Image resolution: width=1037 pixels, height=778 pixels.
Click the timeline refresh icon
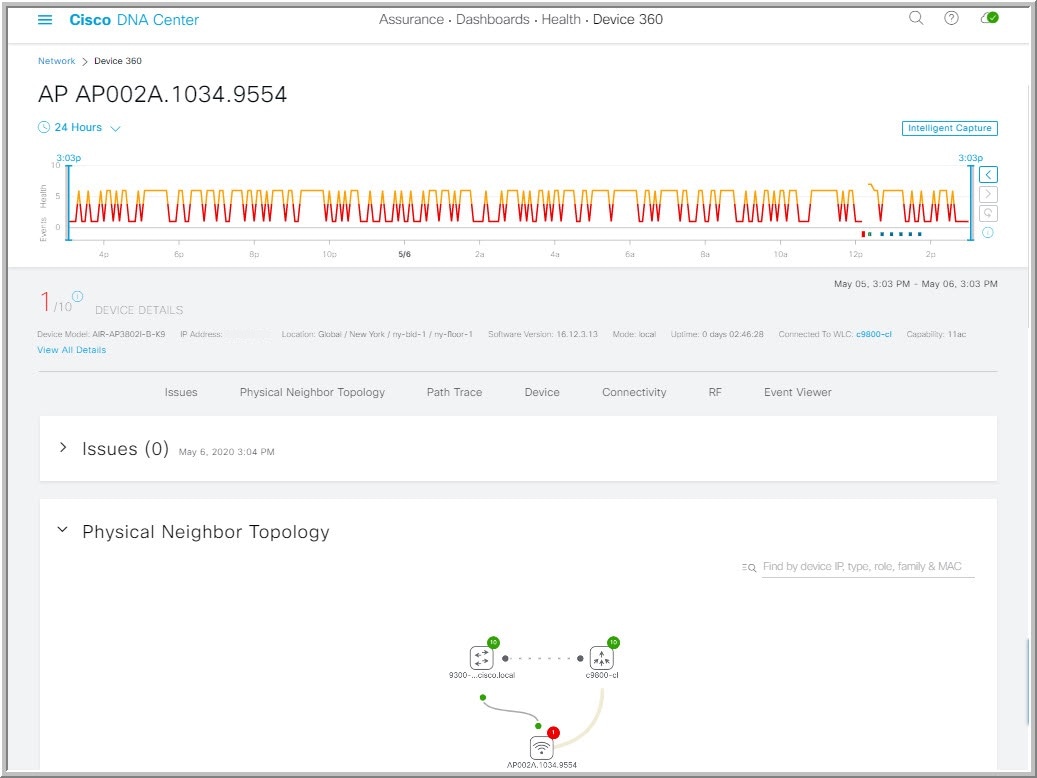point(988,213)
